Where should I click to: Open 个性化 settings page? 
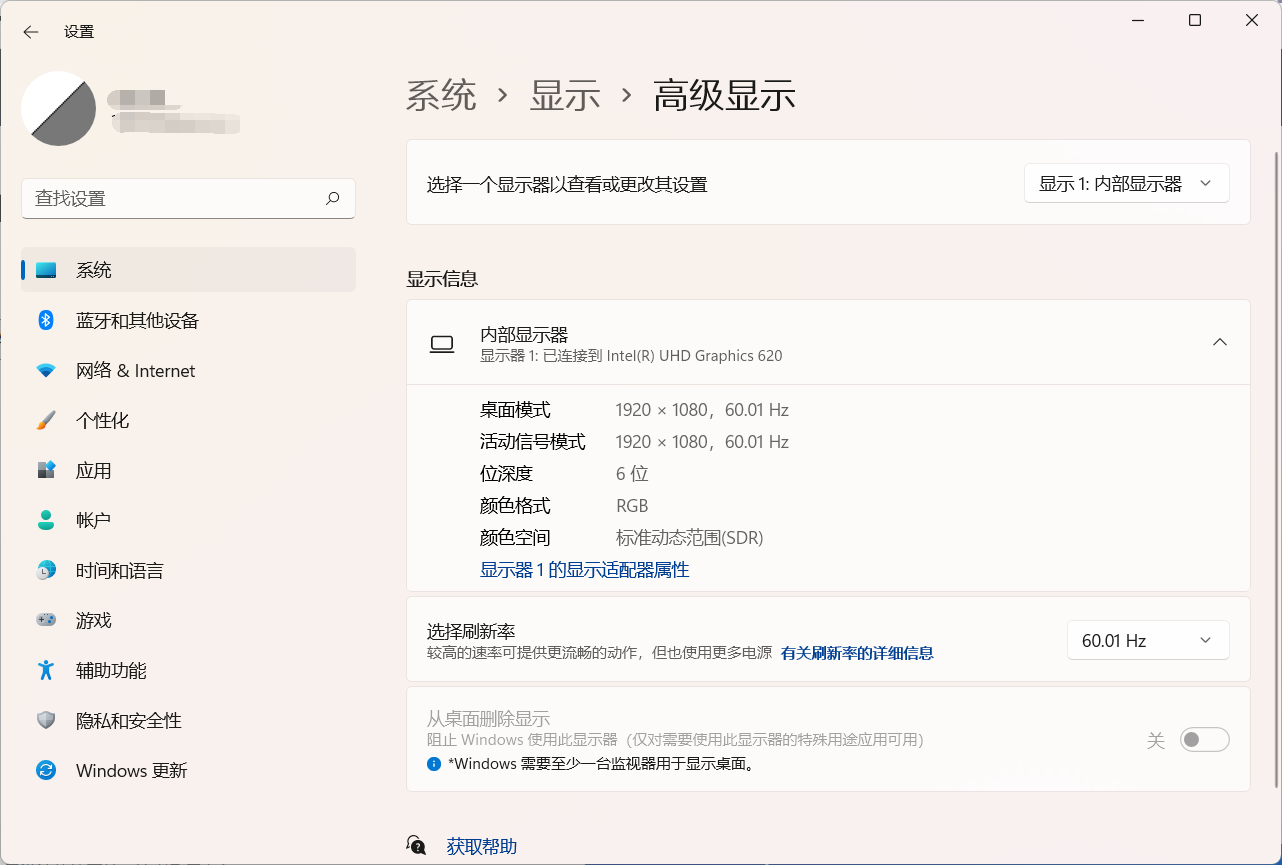[188, 420]
